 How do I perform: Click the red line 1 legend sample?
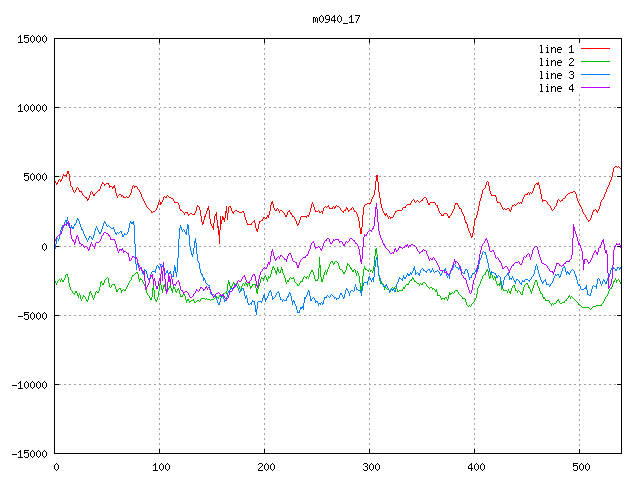(595, 49)
